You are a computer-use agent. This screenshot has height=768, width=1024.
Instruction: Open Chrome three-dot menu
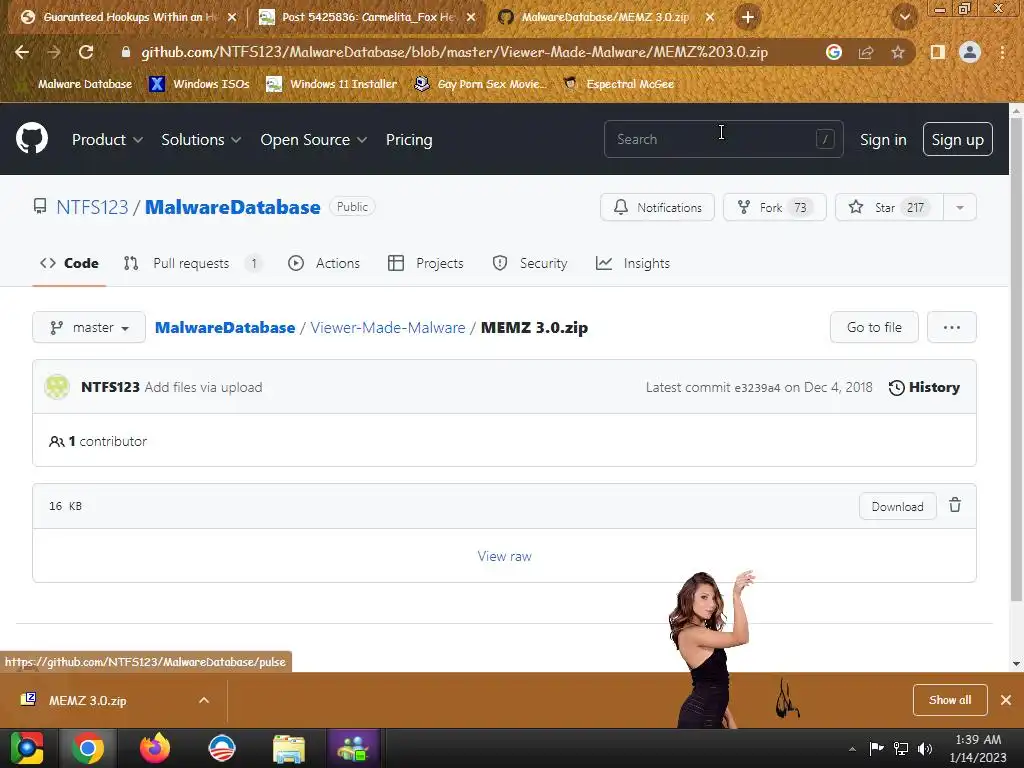click(1002, 52)
